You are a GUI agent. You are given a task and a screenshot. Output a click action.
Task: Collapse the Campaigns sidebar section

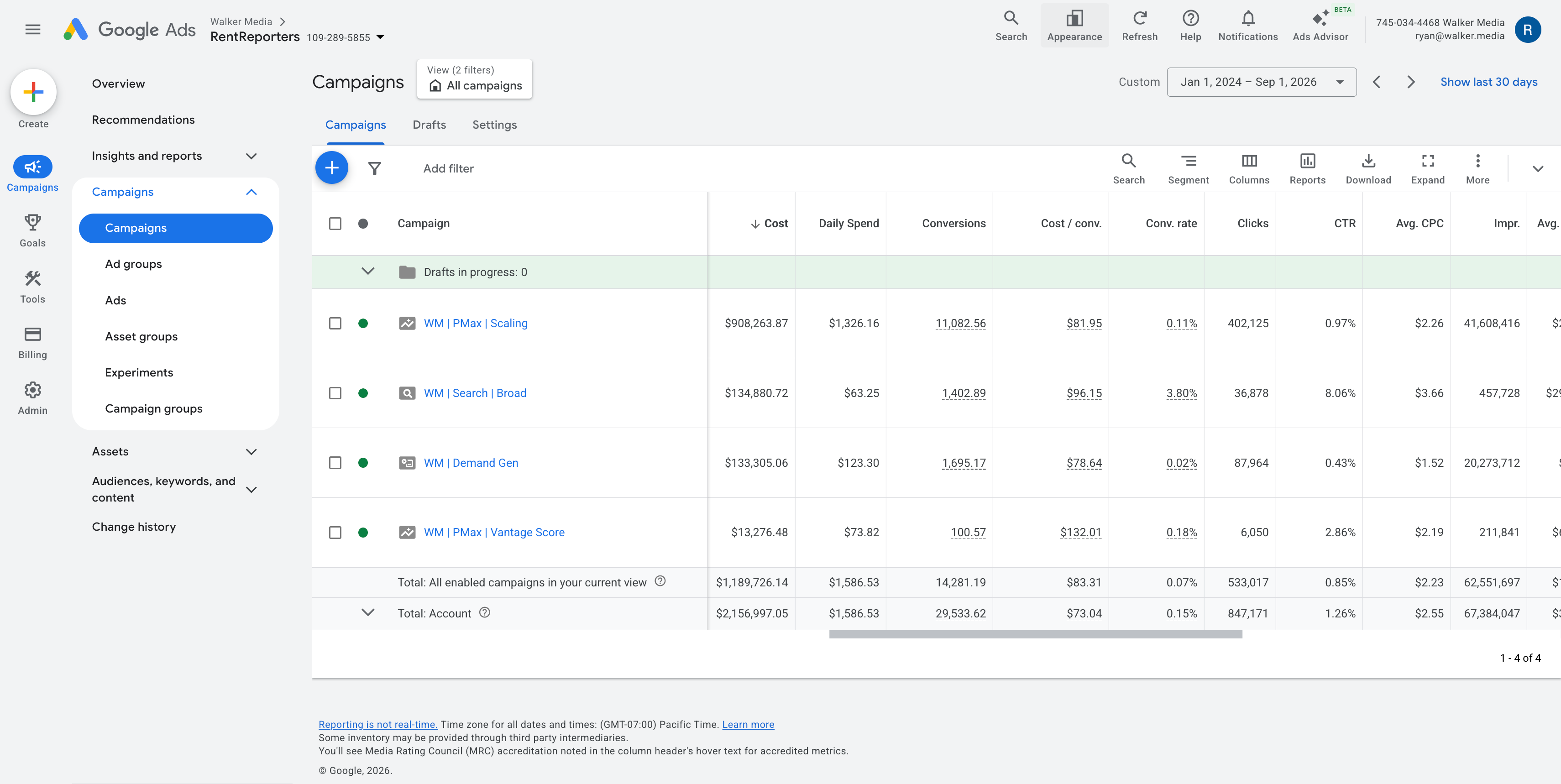pyautogui.click(x=251, y=192)
